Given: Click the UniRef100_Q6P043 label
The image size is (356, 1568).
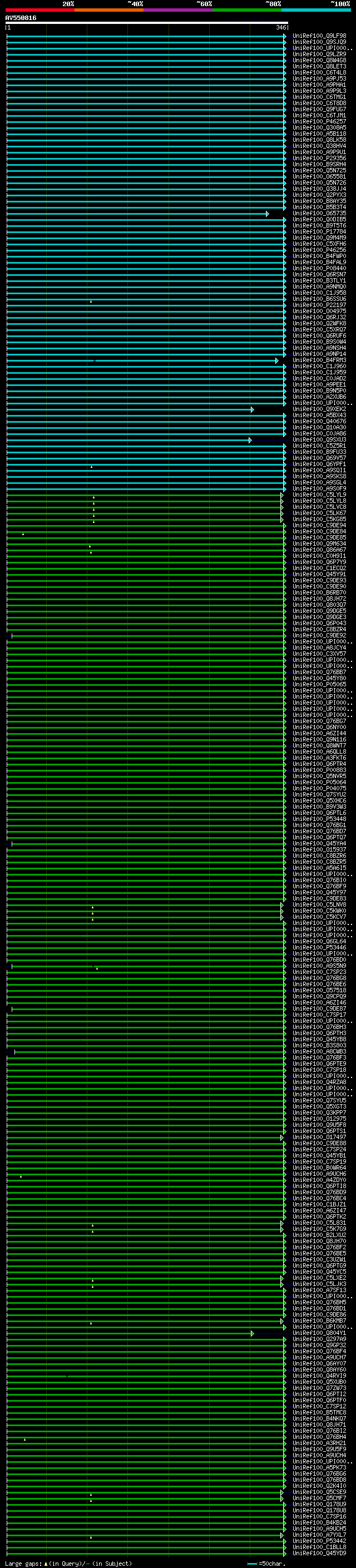Looking at the screenshot, I should click(x=319, y=624).
